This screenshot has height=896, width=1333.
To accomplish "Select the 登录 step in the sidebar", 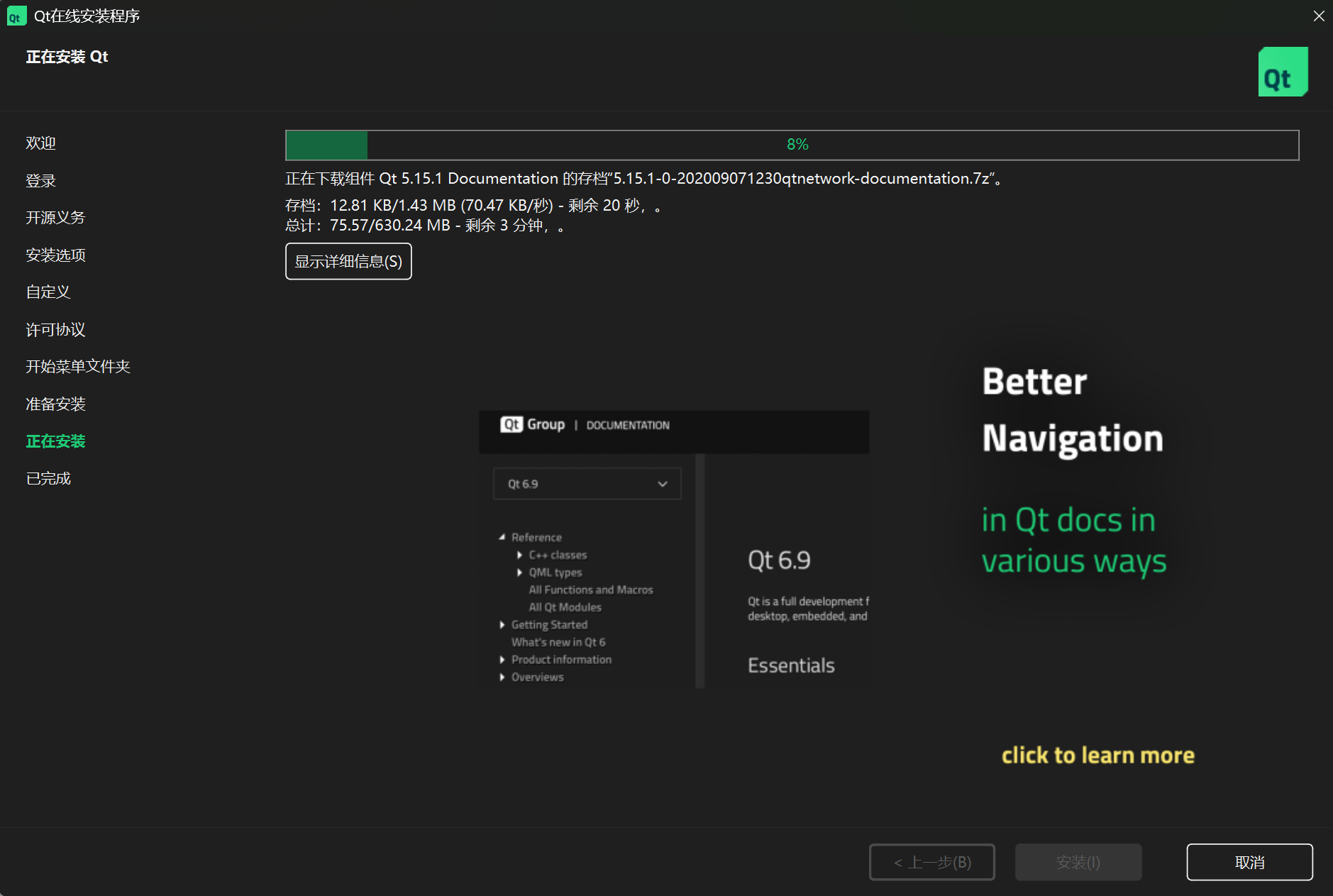I will 40,180.
